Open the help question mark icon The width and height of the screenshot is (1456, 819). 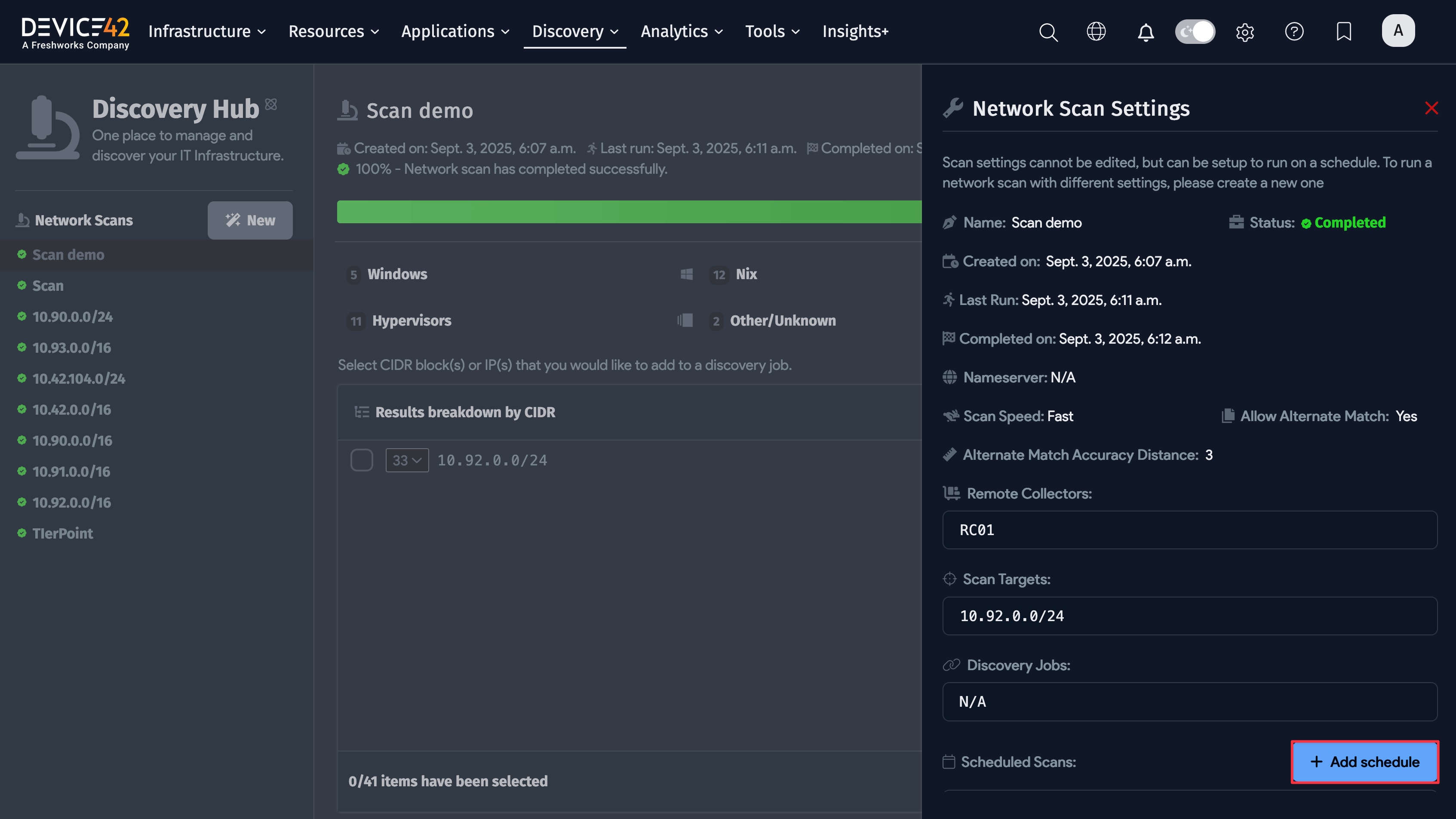tap(1294, 32)
